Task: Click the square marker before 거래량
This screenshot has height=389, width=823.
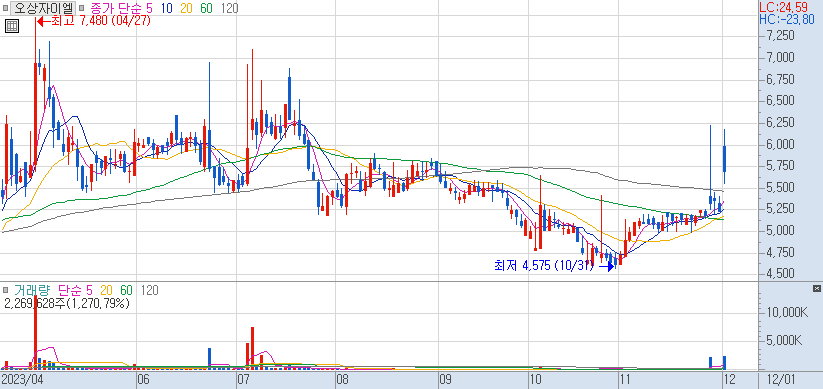Action: coord(6,290)
